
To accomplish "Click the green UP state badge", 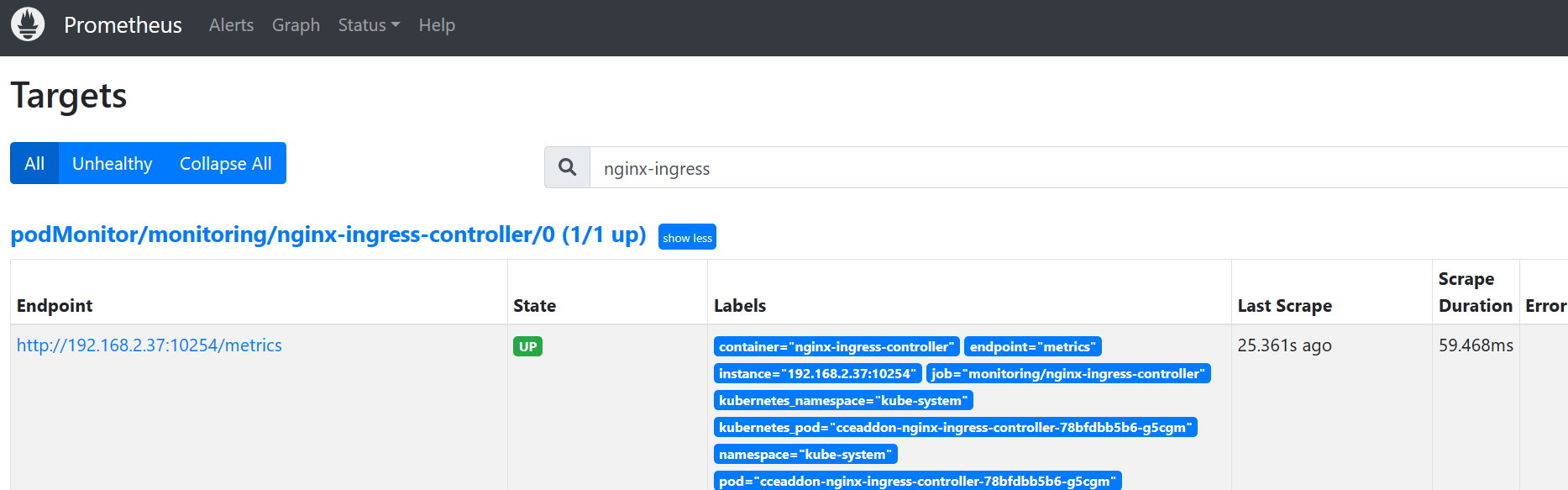I will (527, 346).
